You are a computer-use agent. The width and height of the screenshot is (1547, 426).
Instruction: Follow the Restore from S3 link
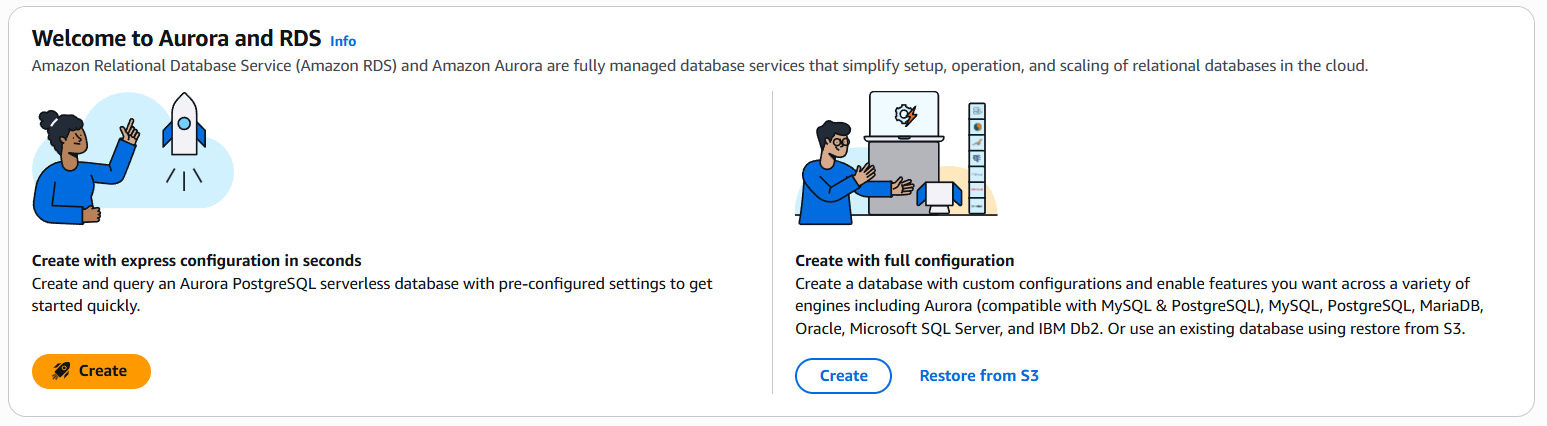point(979,376)
